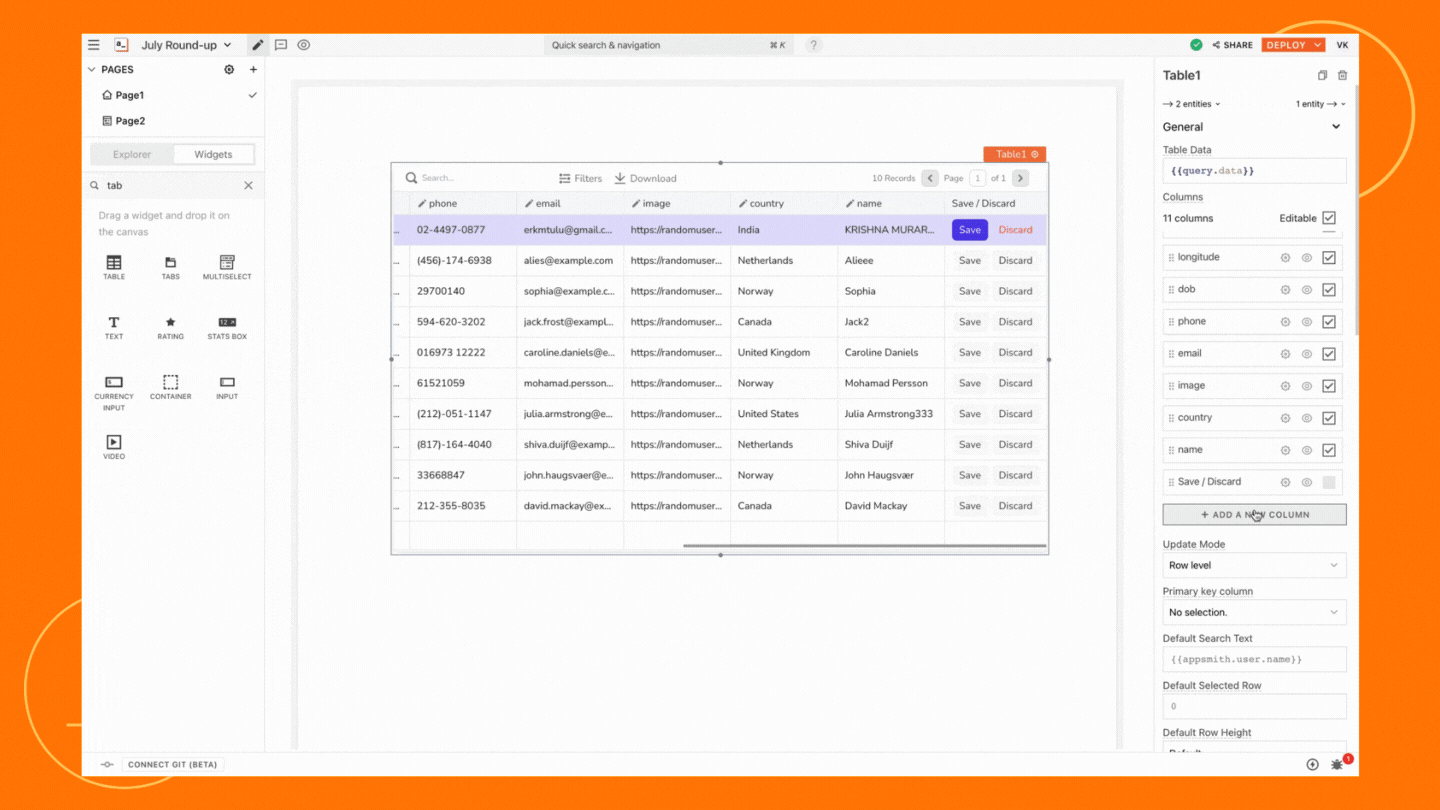Click the Table Data input field
1440x810 pixels.
coord(1254,171)
